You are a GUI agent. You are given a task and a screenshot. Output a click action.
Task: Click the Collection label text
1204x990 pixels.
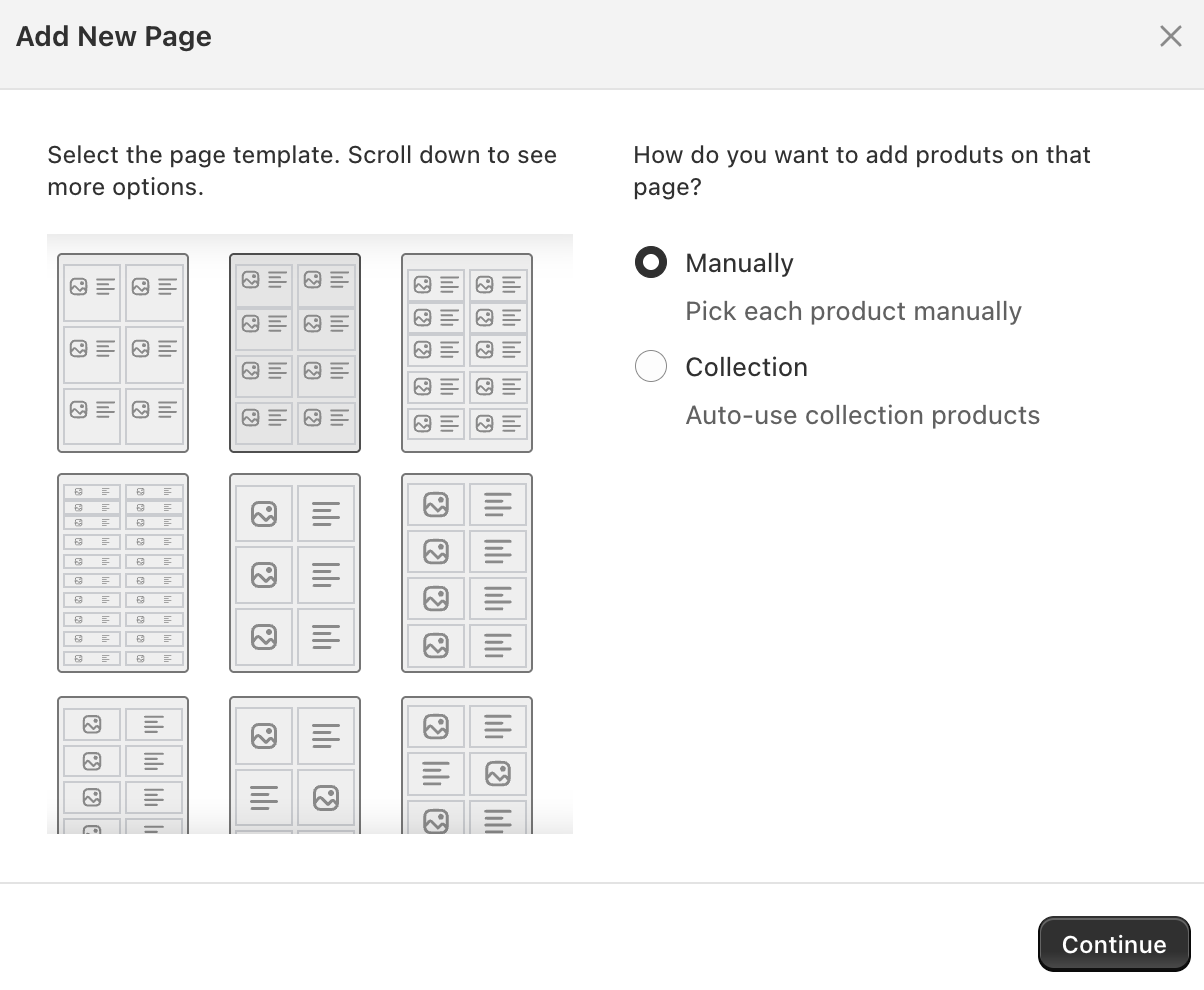click(x=745, y=366)
